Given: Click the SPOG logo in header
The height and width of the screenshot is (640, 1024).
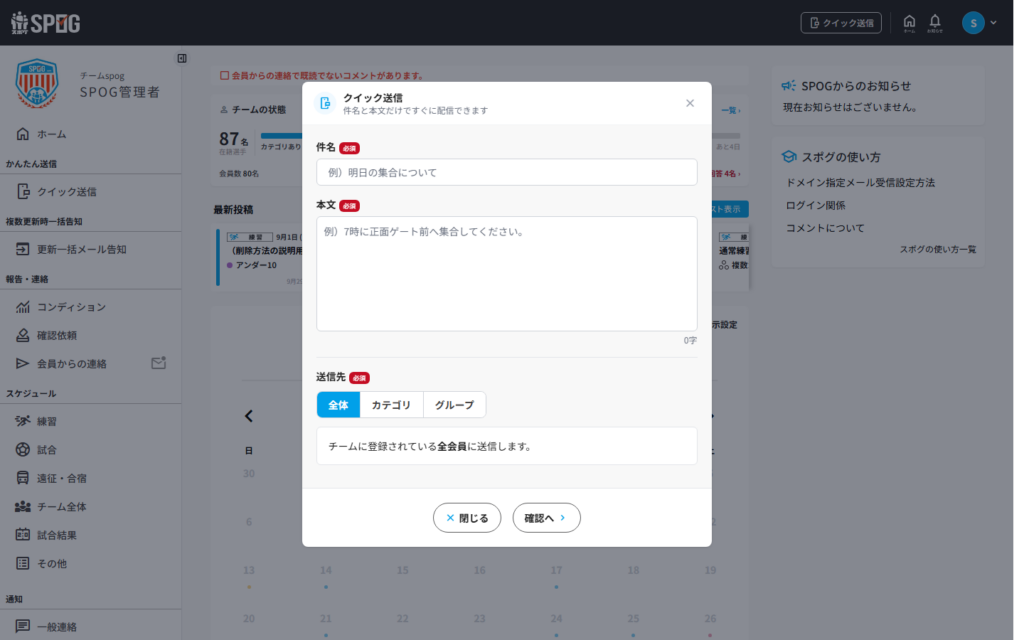Looking at the screenshot, I should tap(45, 23).
